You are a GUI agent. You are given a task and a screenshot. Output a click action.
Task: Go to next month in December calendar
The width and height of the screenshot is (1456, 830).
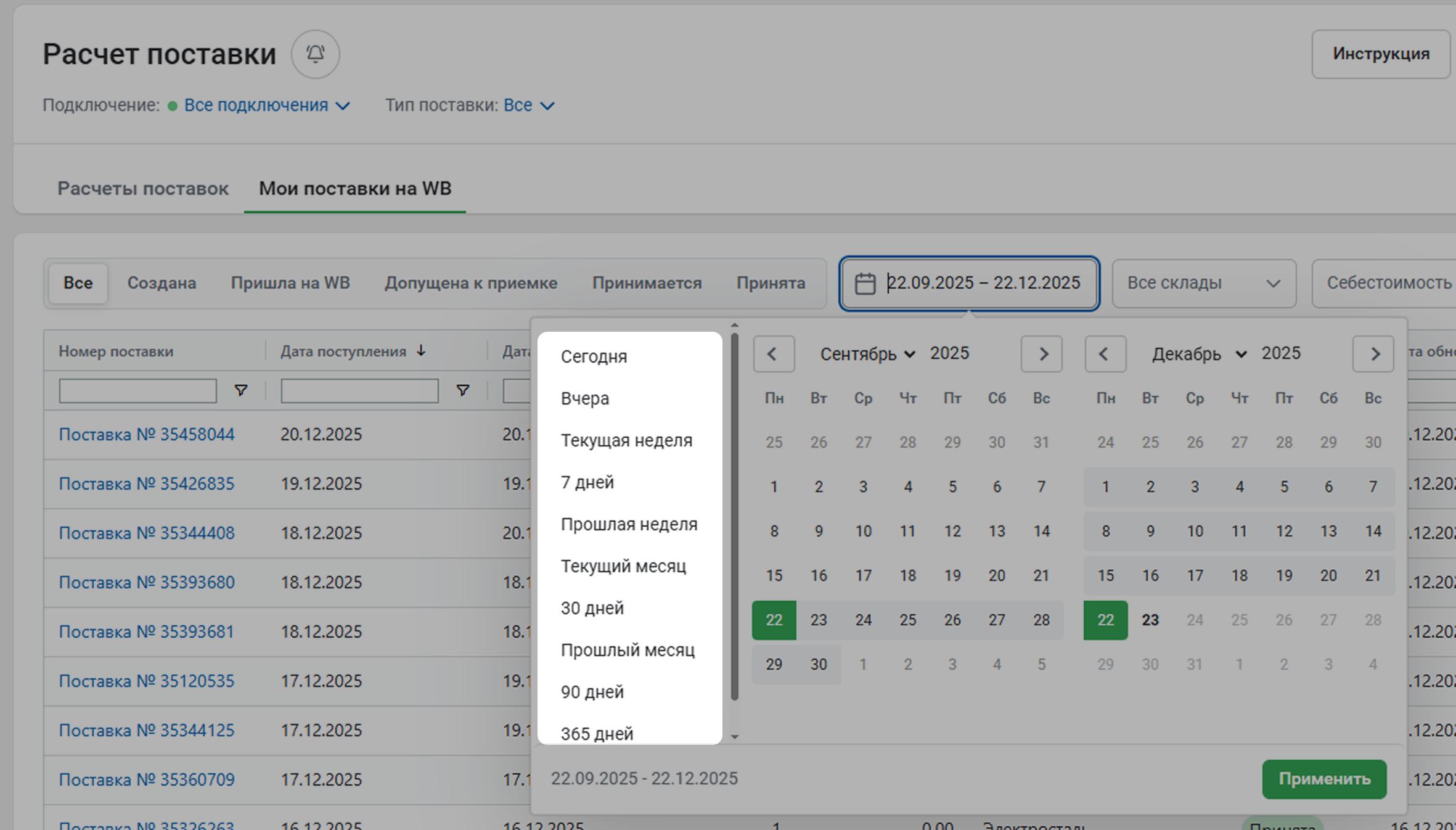point(1373,354)
